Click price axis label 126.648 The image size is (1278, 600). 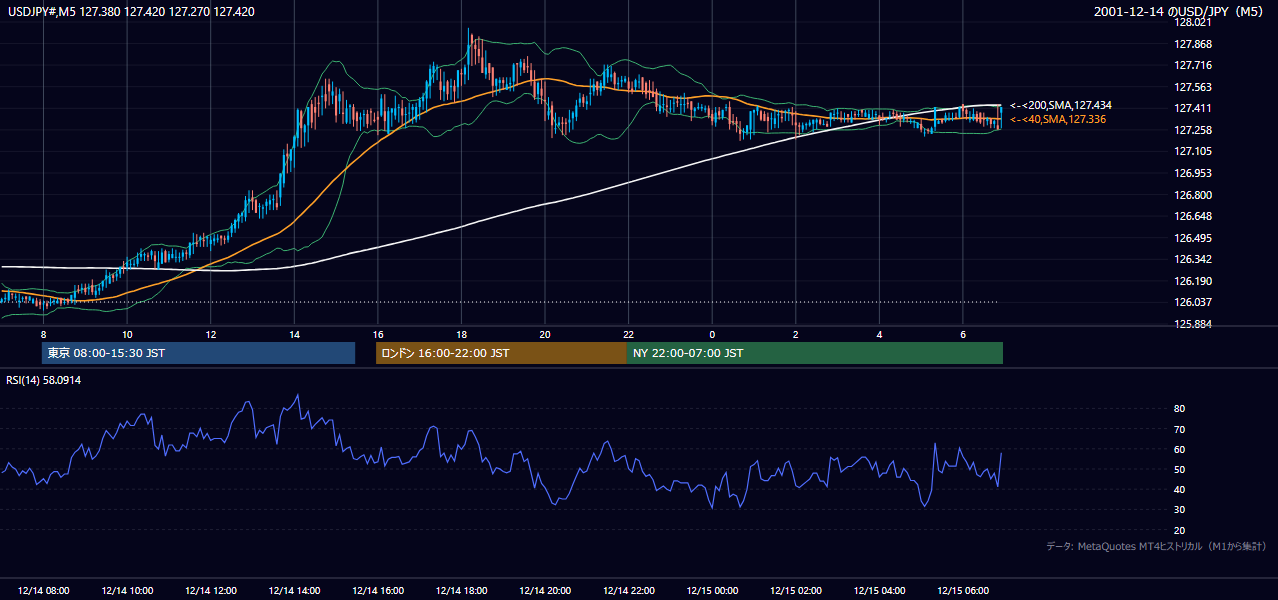pos(1193,216)
